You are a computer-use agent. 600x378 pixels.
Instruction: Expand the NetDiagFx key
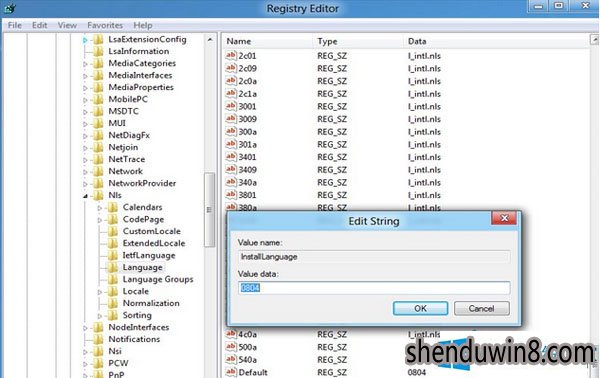[x=85, y=136]
